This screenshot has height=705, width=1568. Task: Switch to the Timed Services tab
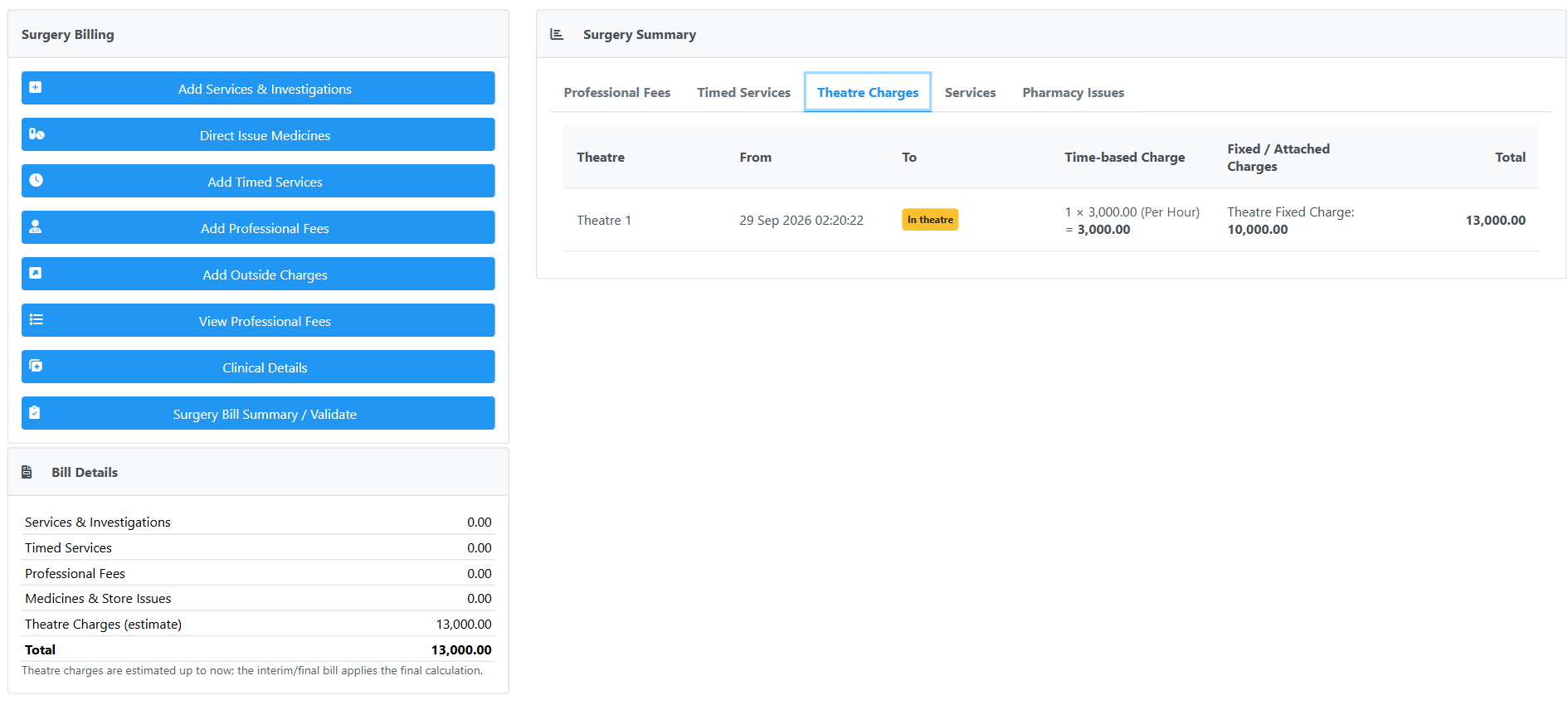(744, 92)
